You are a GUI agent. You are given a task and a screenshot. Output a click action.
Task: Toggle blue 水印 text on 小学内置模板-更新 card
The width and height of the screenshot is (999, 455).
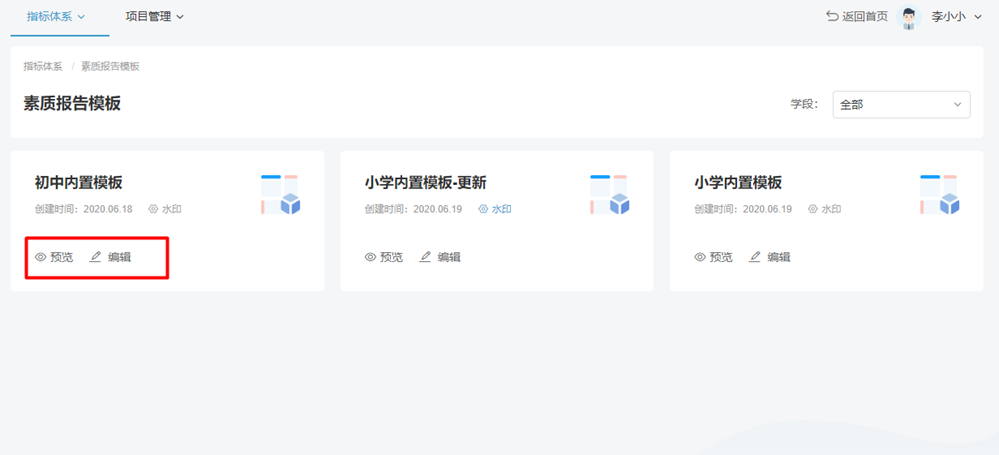[501, 209]
